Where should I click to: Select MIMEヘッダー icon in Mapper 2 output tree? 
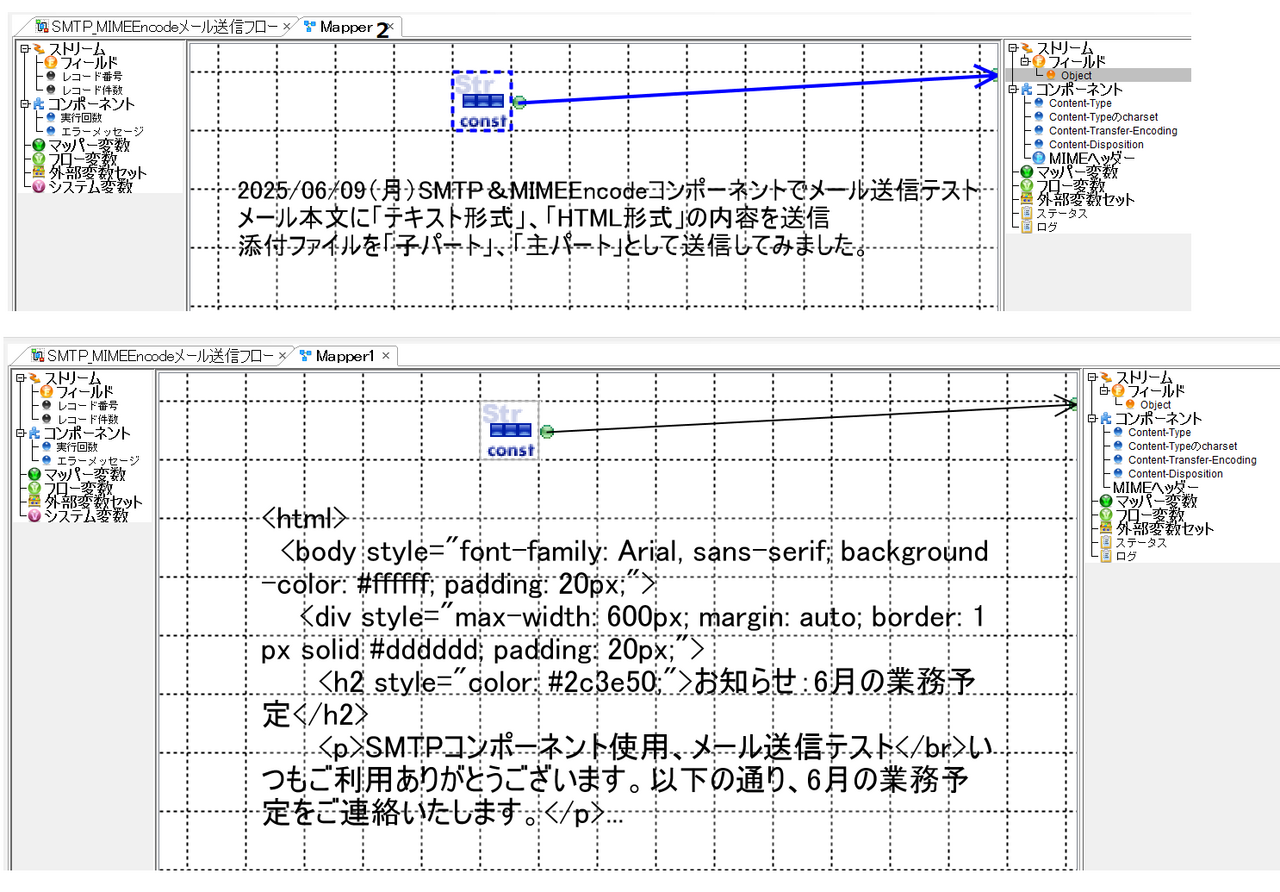coord(1039,158)
